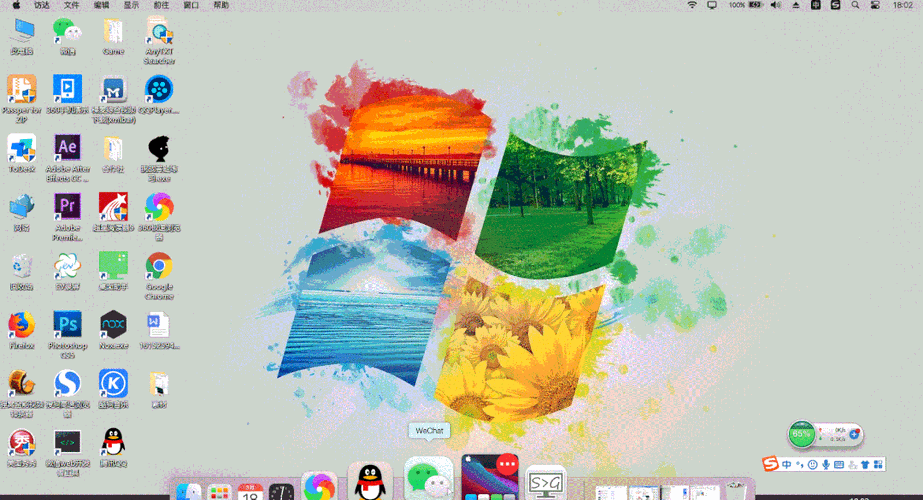Open the 窗口 Window menu
This screenshot has height=500, width=923.
click(x=191, y=5)
